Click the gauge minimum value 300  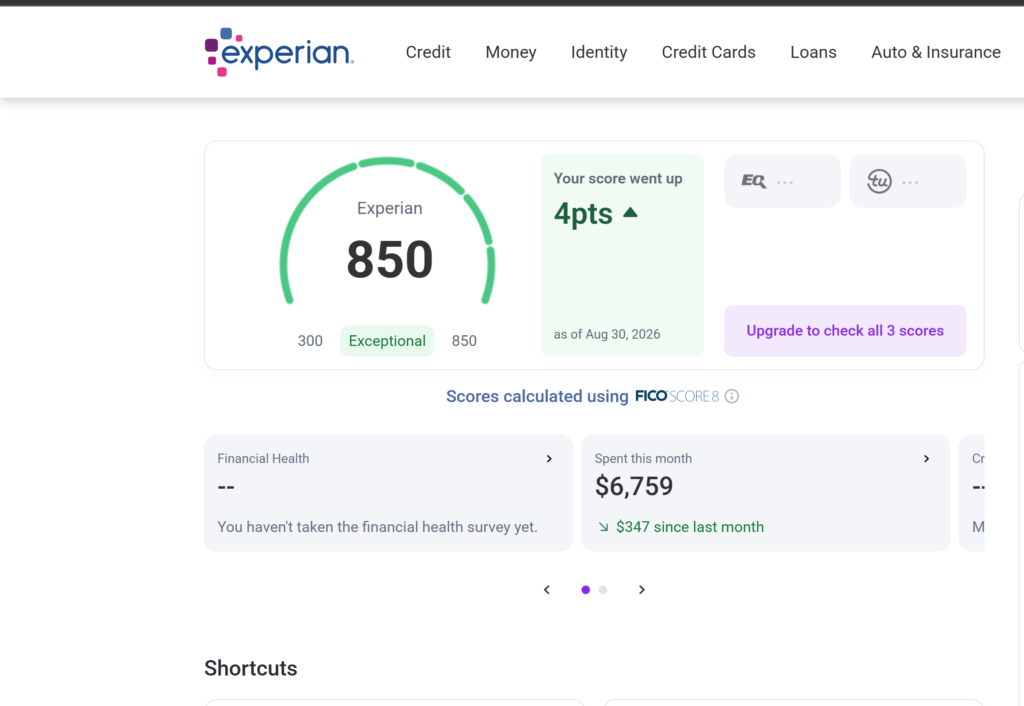click(x=310, y=341)
